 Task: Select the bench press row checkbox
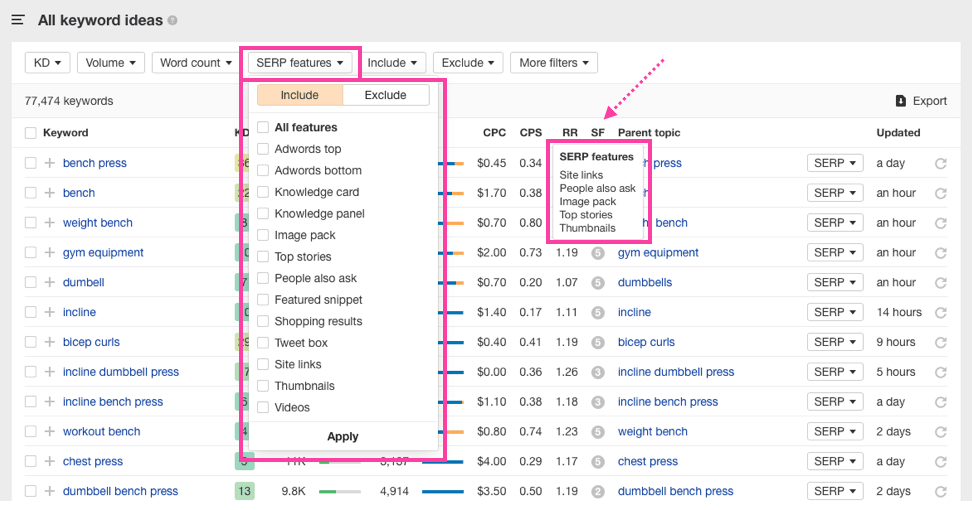click(x=30, y=163)
